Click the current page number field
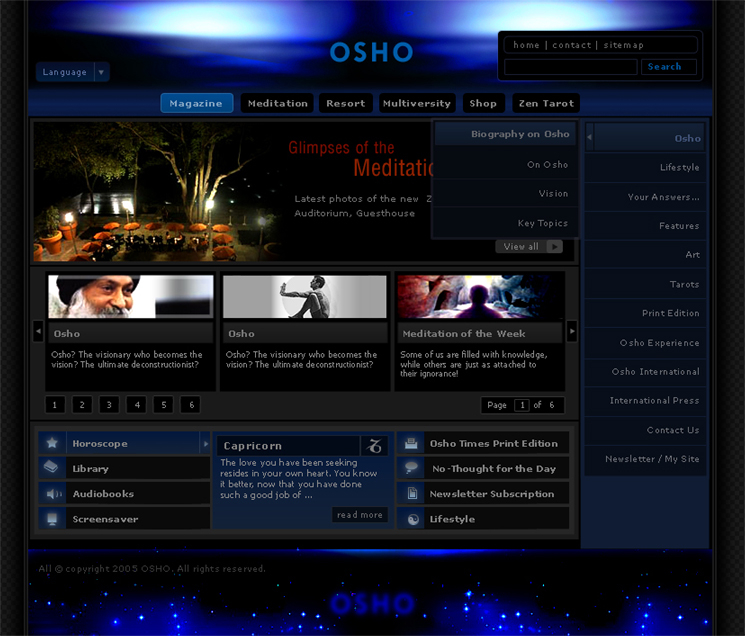The width and height of the screenshot is (745, 636). (x=522, y=405)
